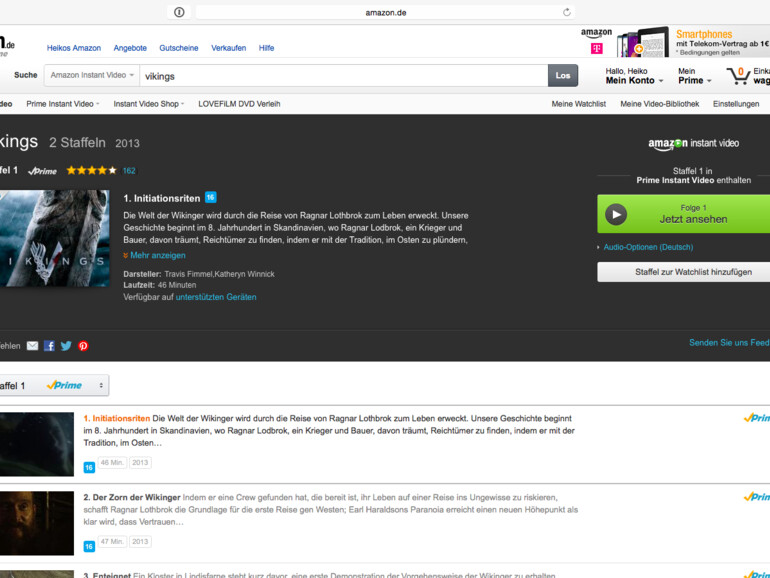Click the page info icon in address bar

[179, 12]
